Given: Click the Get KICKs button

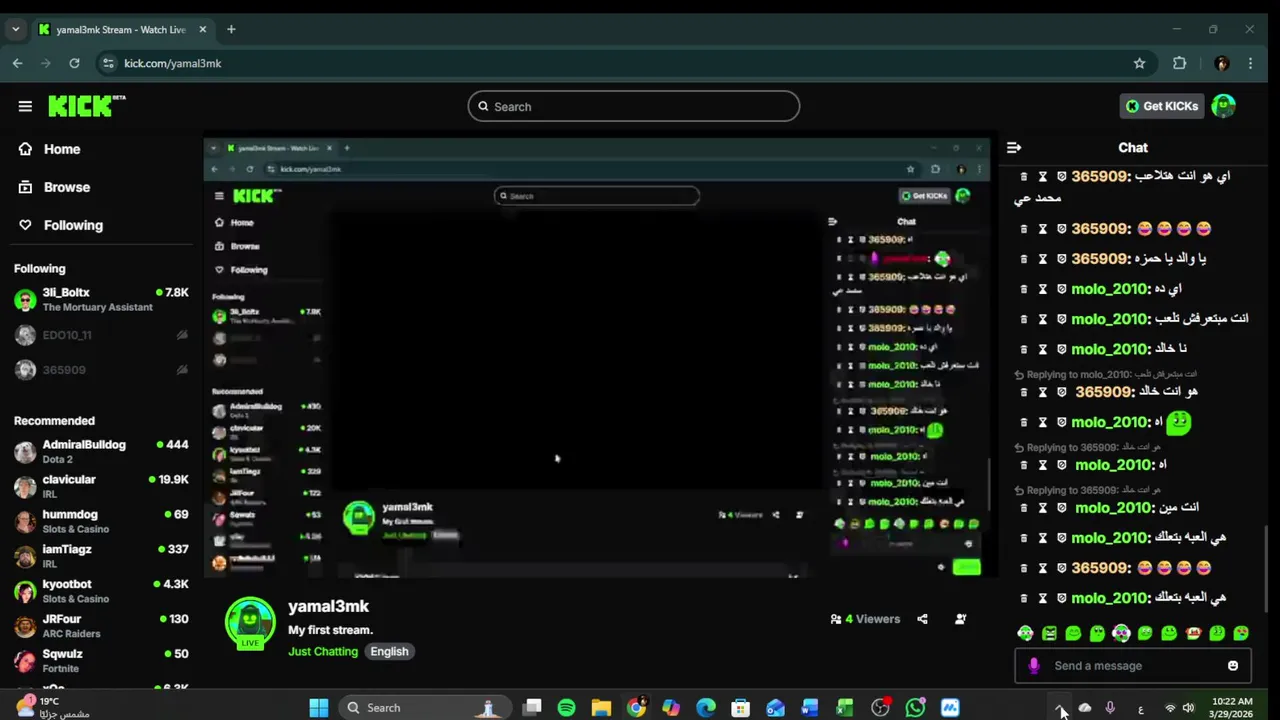Looking at the screenshot, I should point(1162,106).
